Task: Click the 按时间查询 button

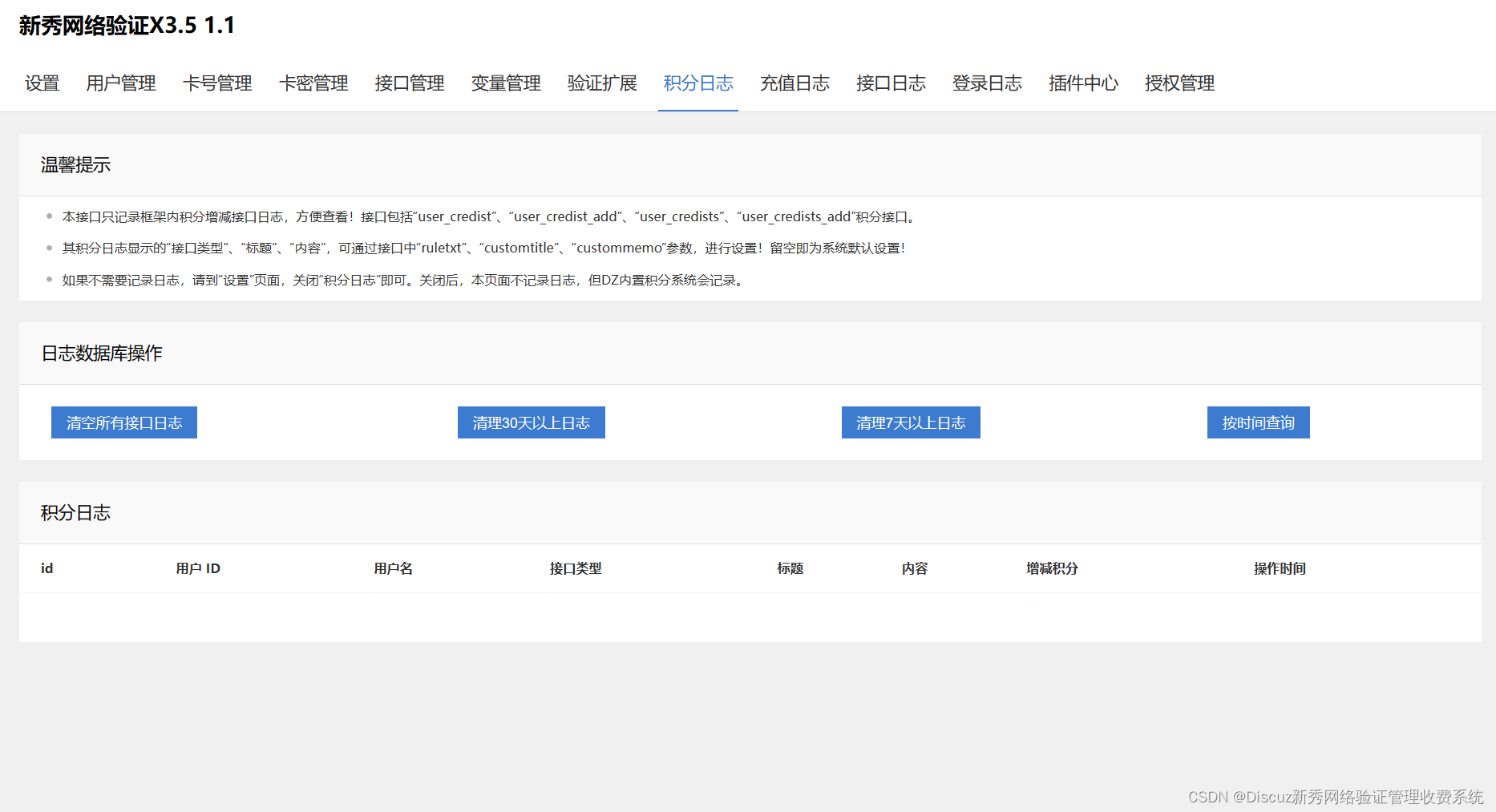Action: pos(1259,422)
